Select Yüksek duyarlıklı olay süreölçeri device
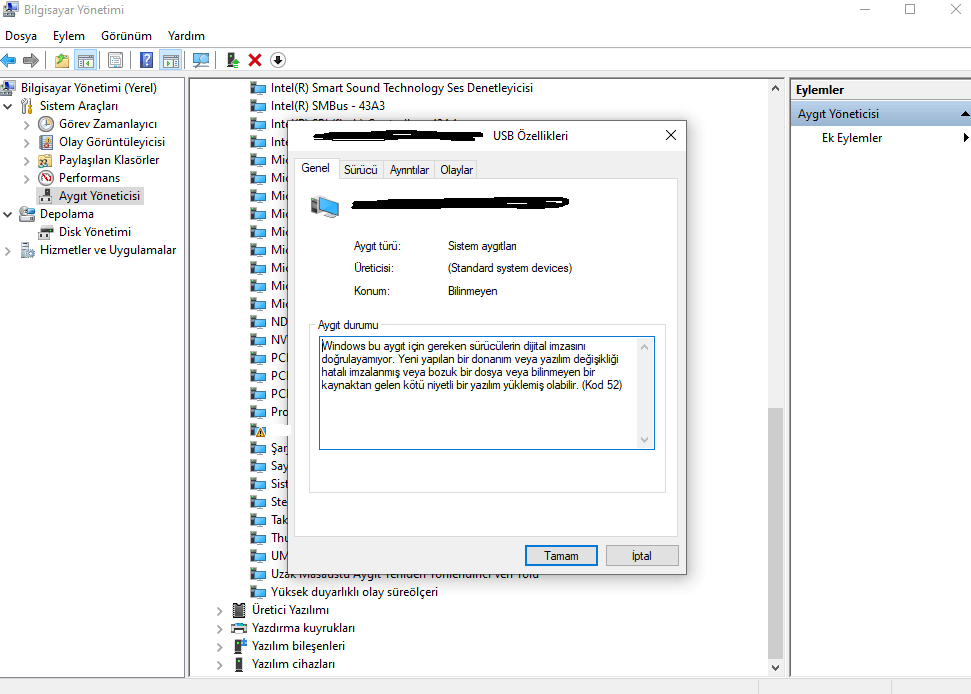 354,592
